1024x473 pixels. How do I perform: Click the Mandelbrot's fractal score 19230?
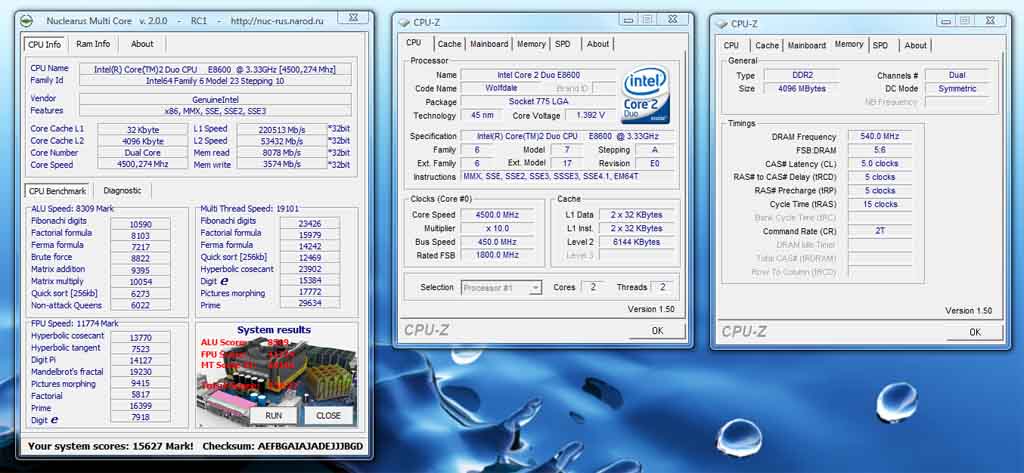tap(140, 372)
